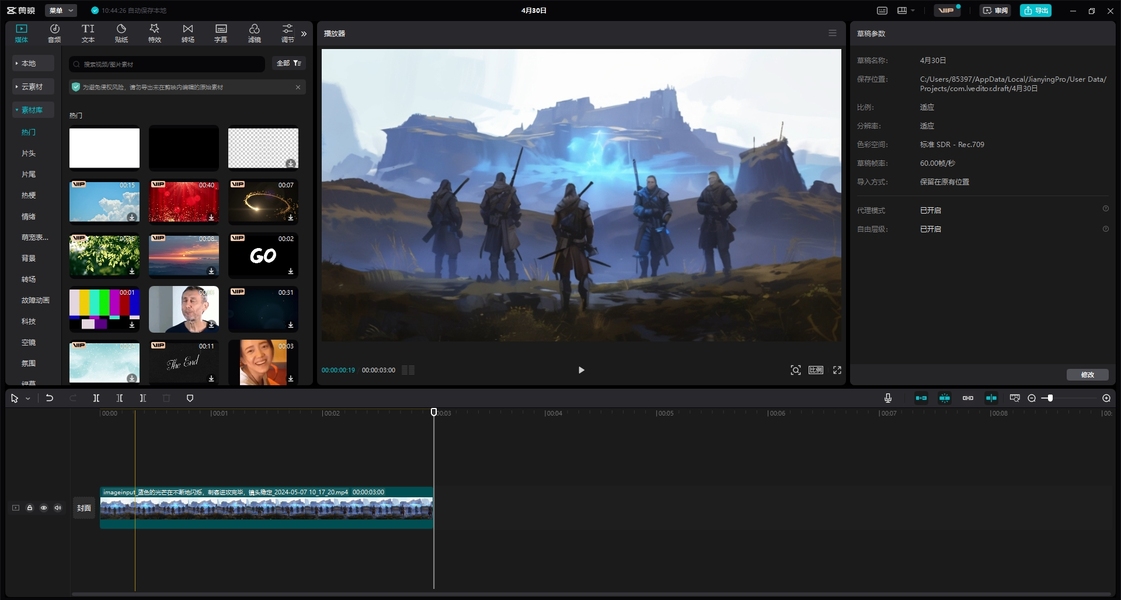This screenshot has width=1121, height=600.
Task: Toggle auto snapping in timeline toolbar
Action: point(944,398)
